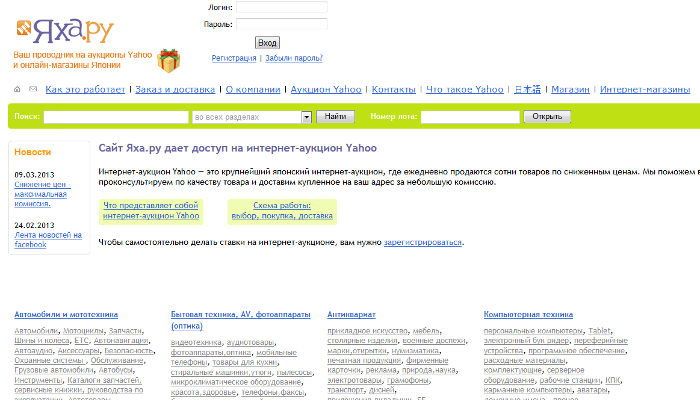Open Как это работает menu link
Viewport: 700px width, 400px height.
(x=85, y=89)
